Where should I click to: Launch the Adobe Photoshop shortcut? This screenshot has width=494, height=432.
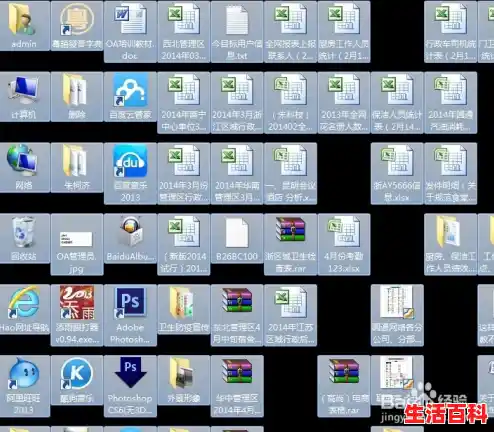(130, 315)
